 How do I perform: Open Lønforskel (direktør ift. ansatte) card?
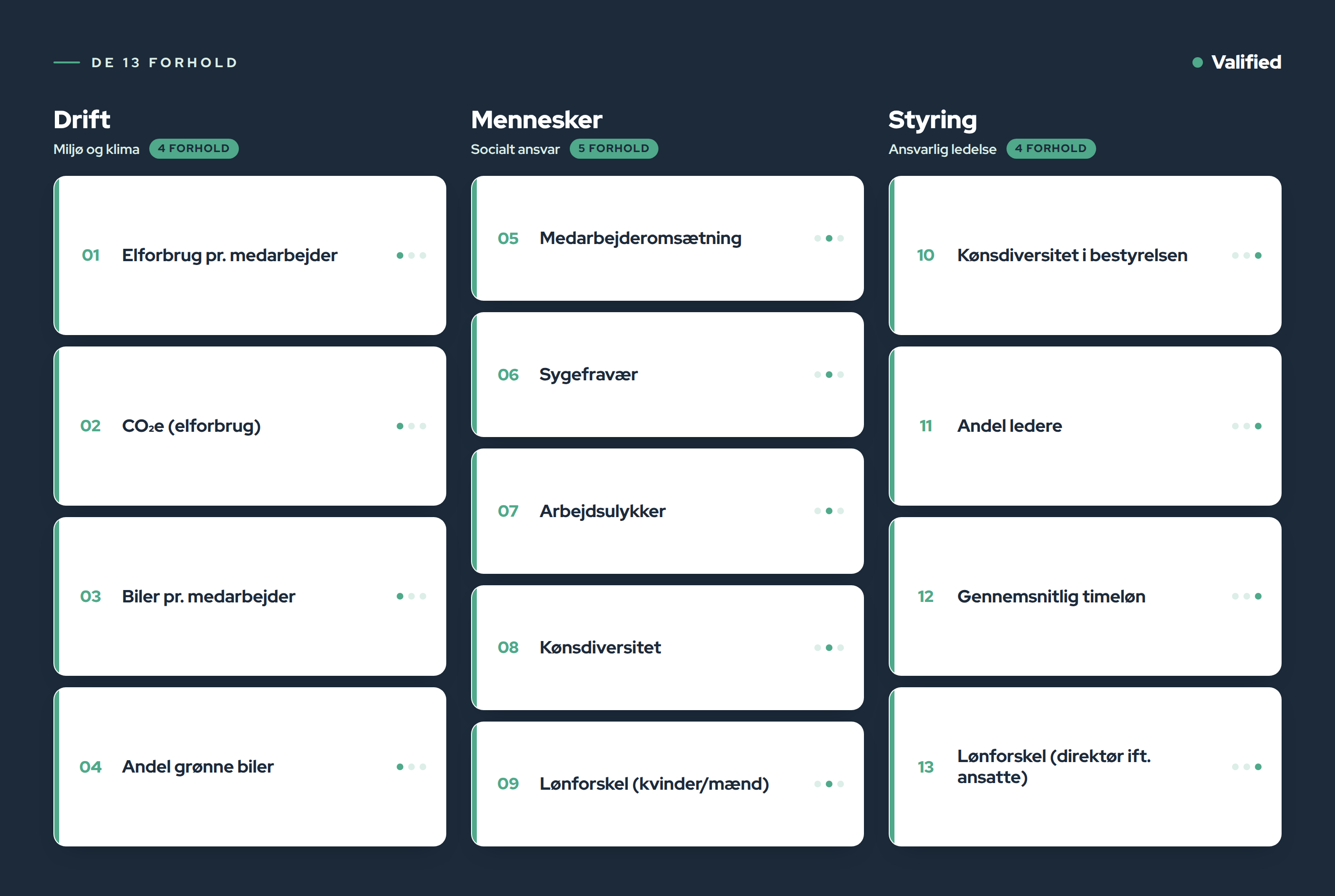click(1085, 767)
